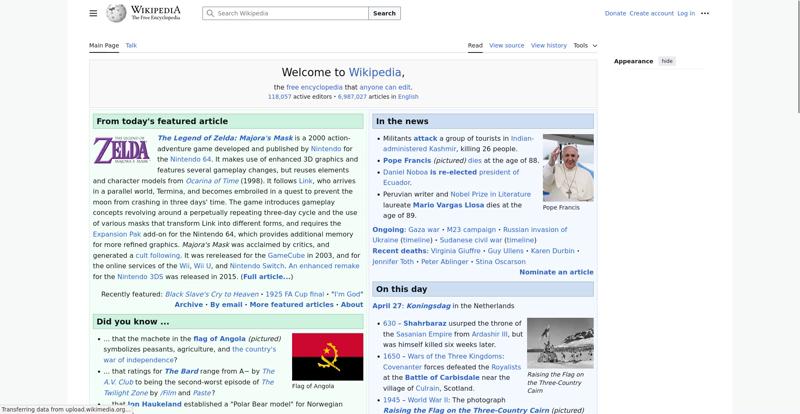Open the Shahrbaraz link
Image resolution: width=800 pixels, height=414 pixels.
tap(424, 323)
